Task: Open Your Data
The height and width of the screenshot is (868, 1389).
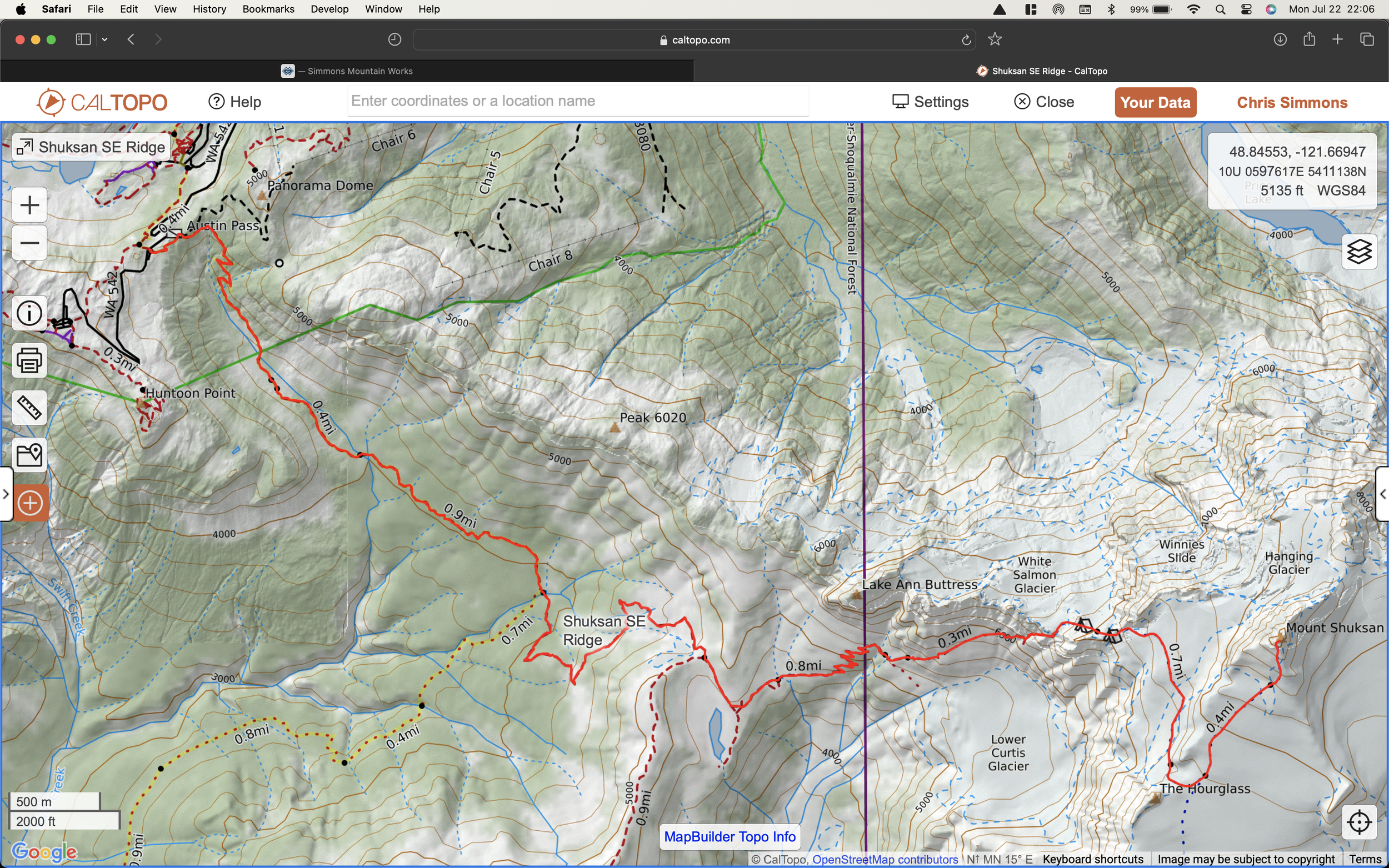Action: click(x=1155, y=102)
